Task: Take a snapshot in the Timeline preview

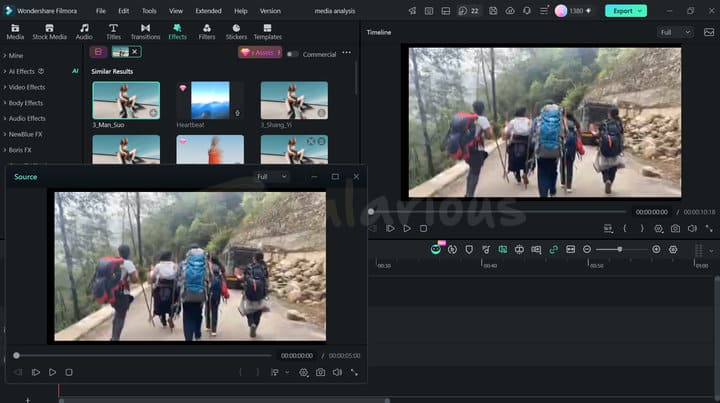Action: click(x=675, y=228)
